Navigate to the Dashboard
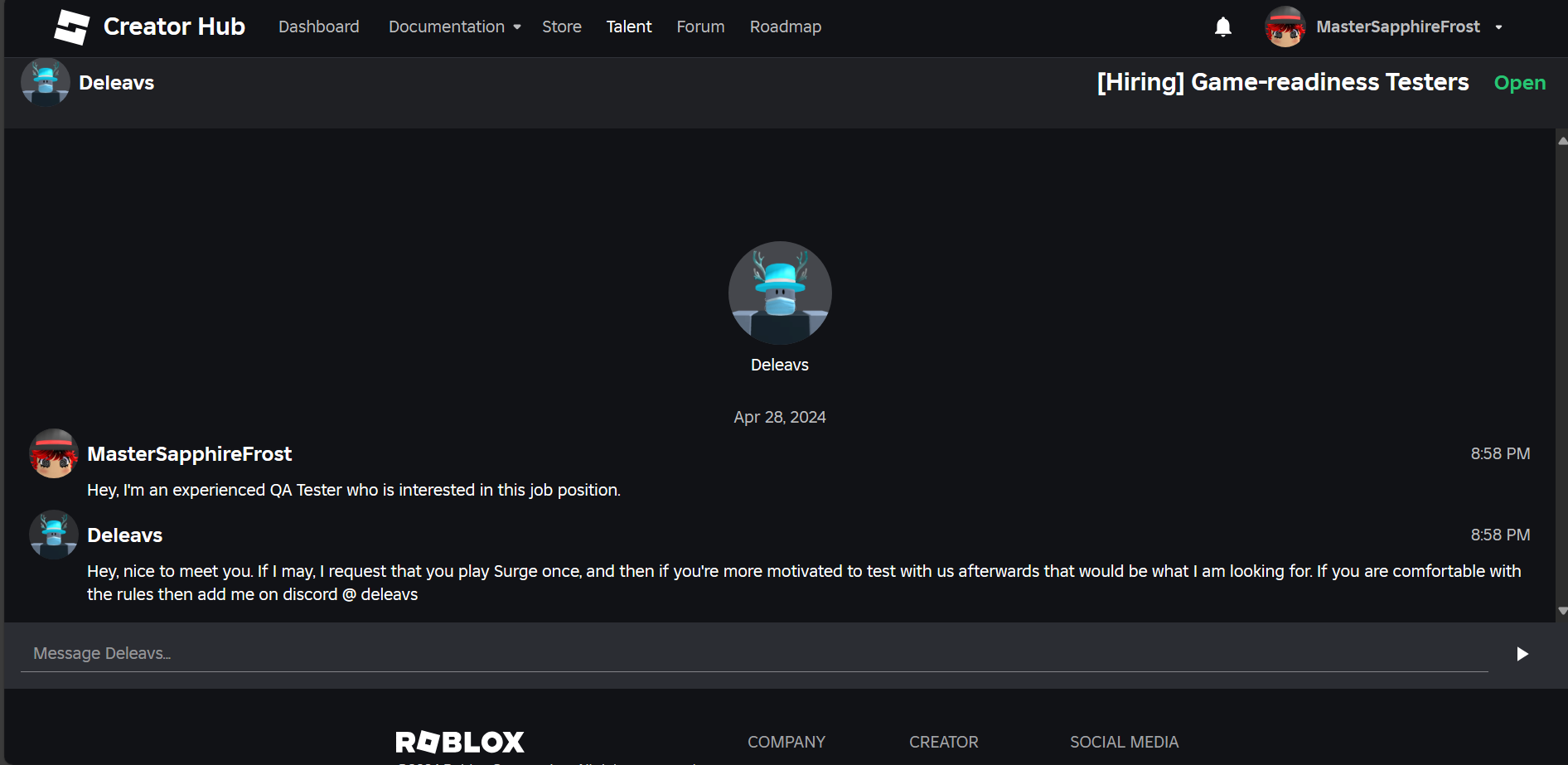 (x=319, y=27)
